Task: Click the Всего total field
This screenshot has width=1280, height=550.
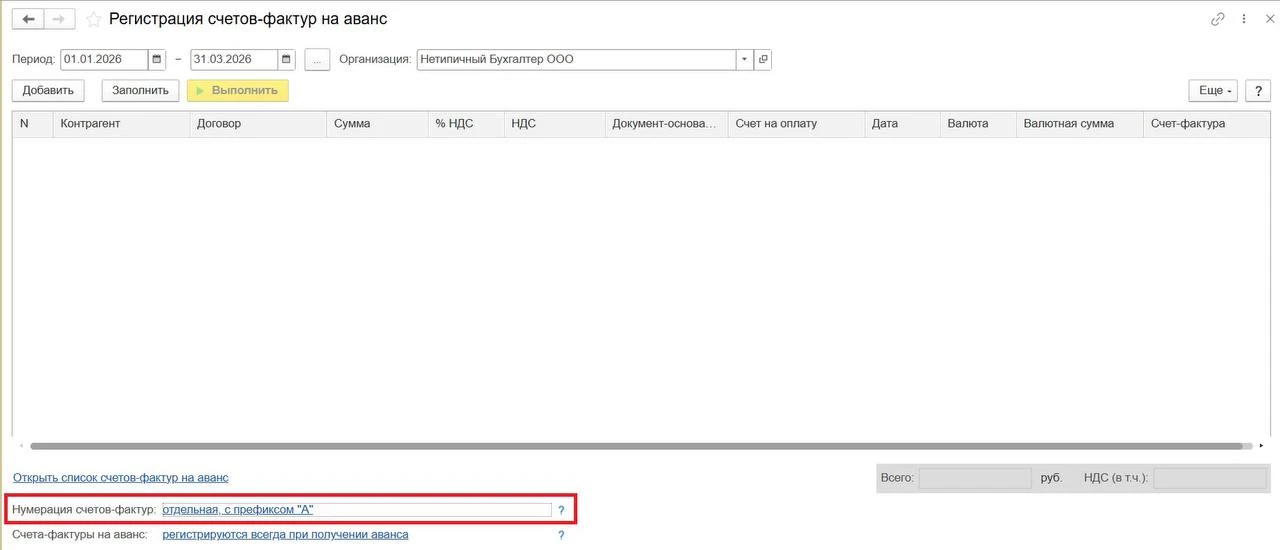Action: (975, 478)
